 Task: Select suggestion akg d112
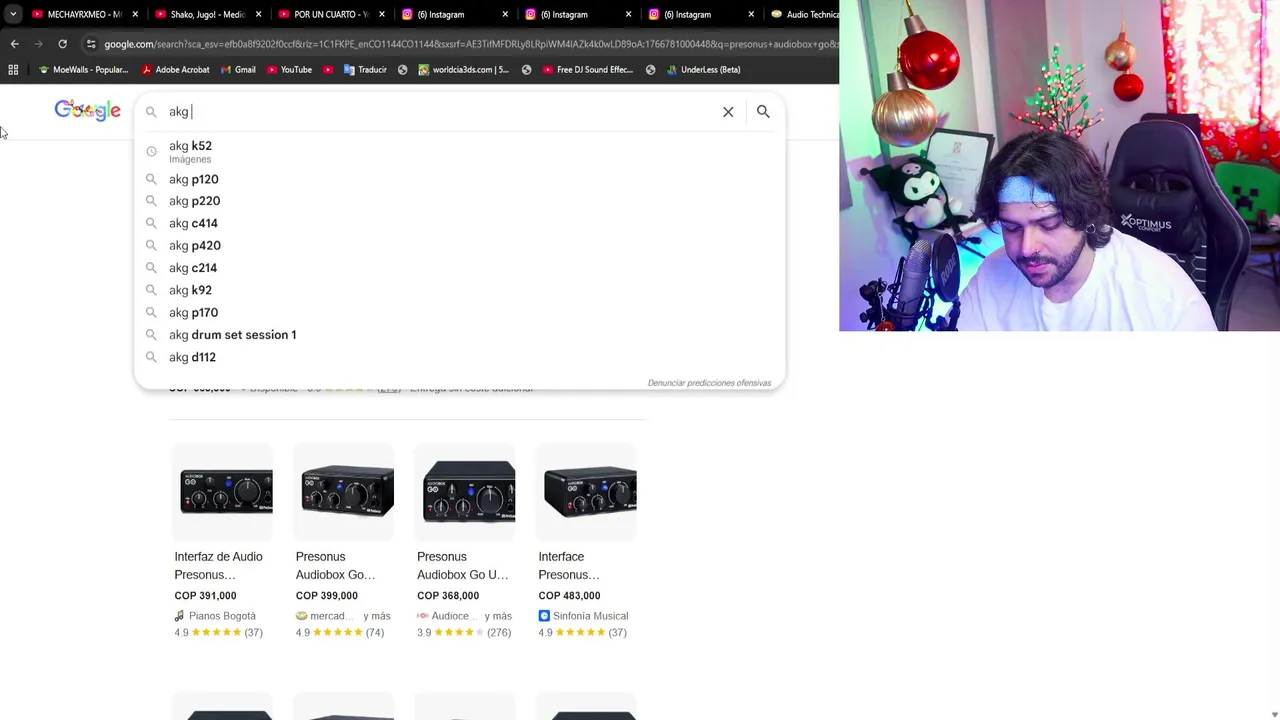pos(459,357)
